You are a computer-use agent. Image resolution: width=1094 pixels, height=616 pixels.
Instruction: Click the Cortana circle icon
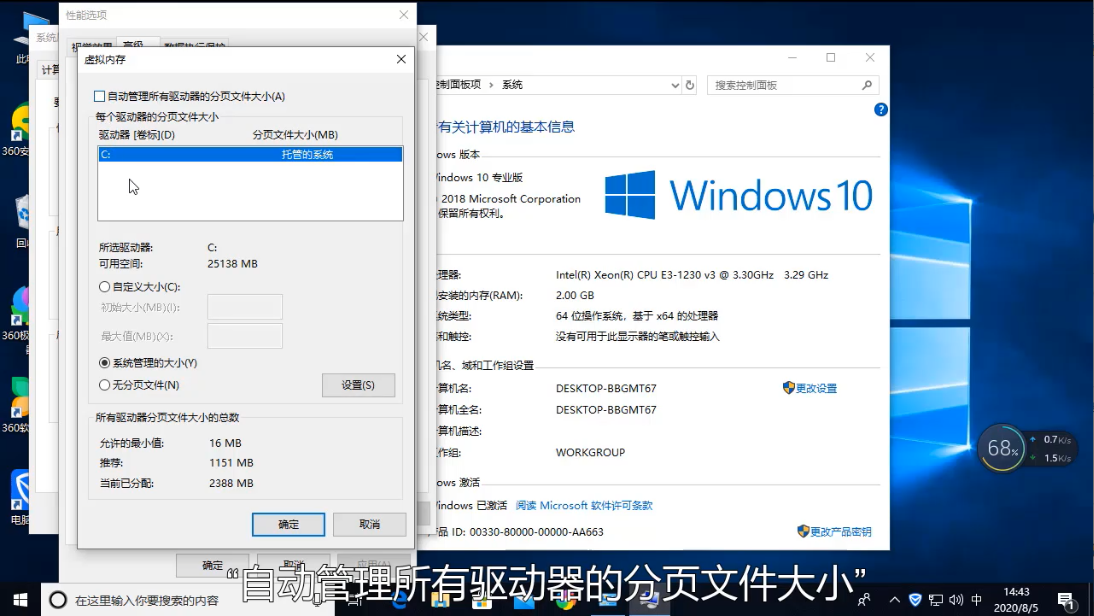[x=58, y=600]
